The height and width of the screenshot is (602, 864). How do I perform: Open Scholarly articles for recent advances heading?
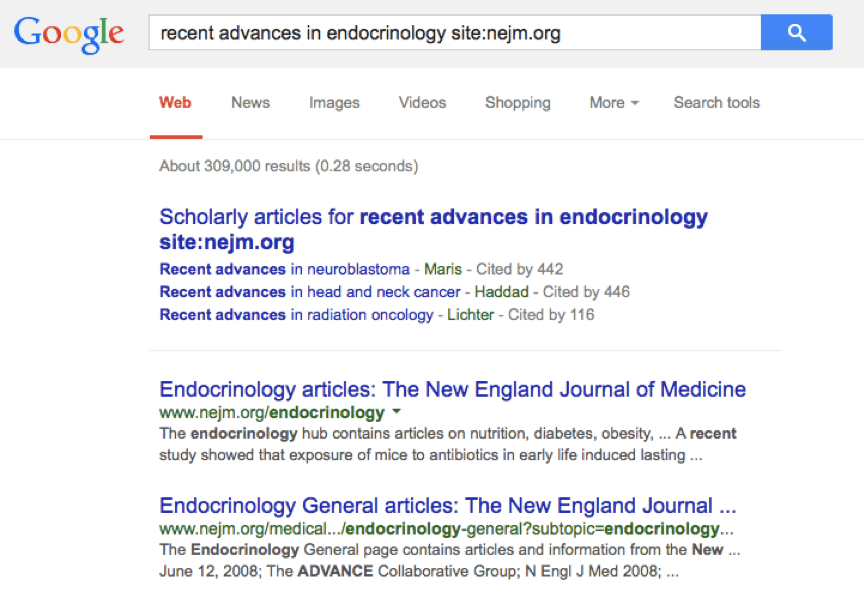[433, 229]
